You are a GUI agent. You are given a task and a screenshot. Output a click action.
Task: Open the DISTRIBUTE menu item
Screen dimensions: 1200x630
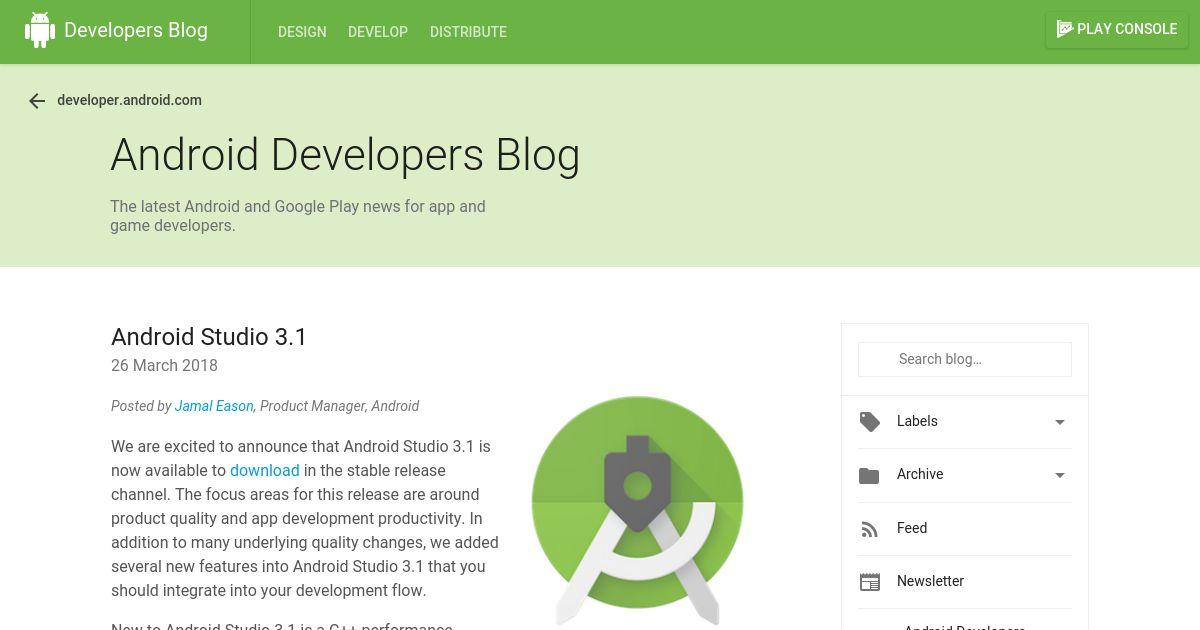click(468, 32)
